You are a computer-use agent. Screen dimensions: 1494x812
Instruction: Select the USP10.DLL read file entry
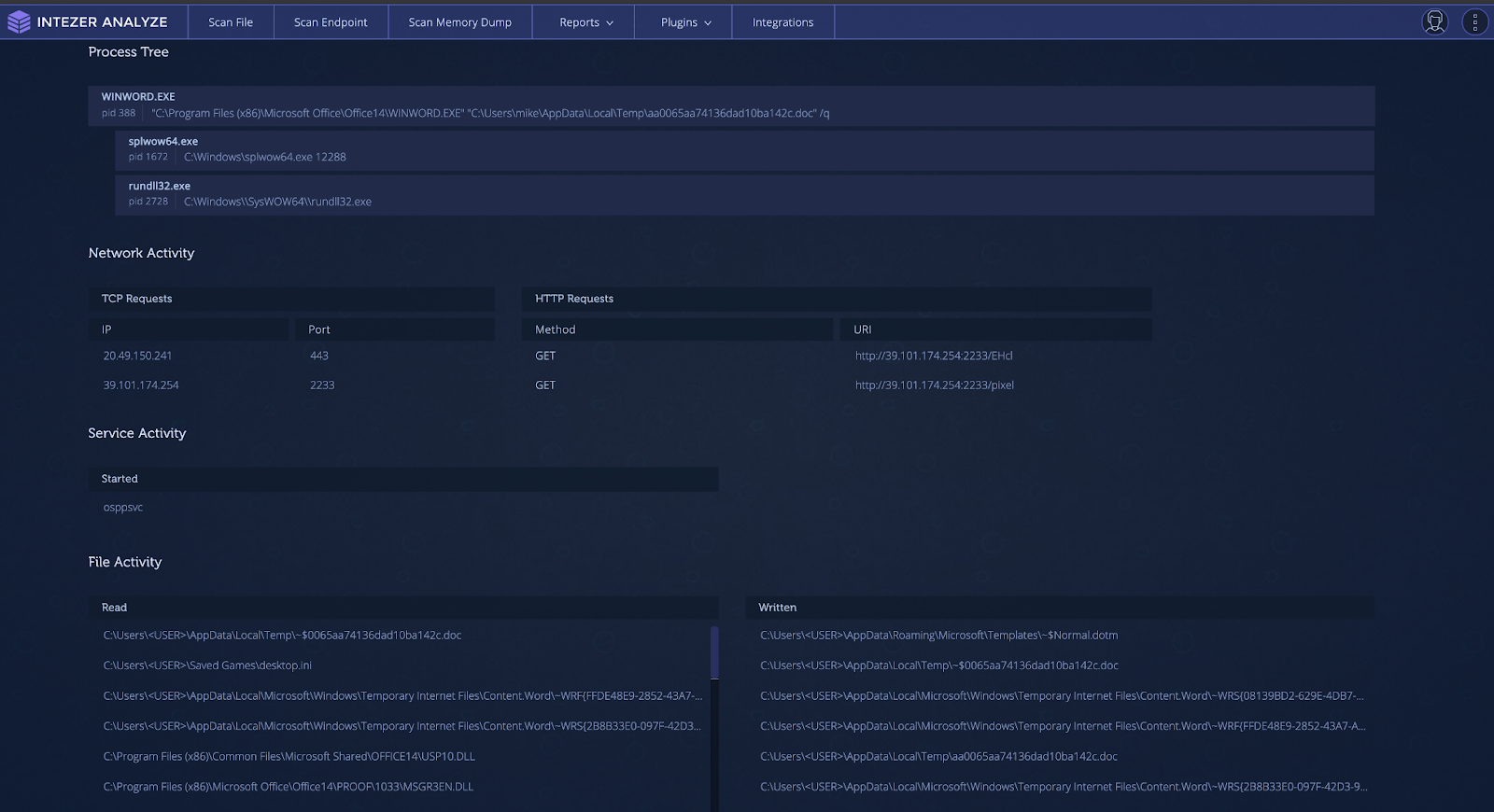pyautogui.click(x=289, y=757)
